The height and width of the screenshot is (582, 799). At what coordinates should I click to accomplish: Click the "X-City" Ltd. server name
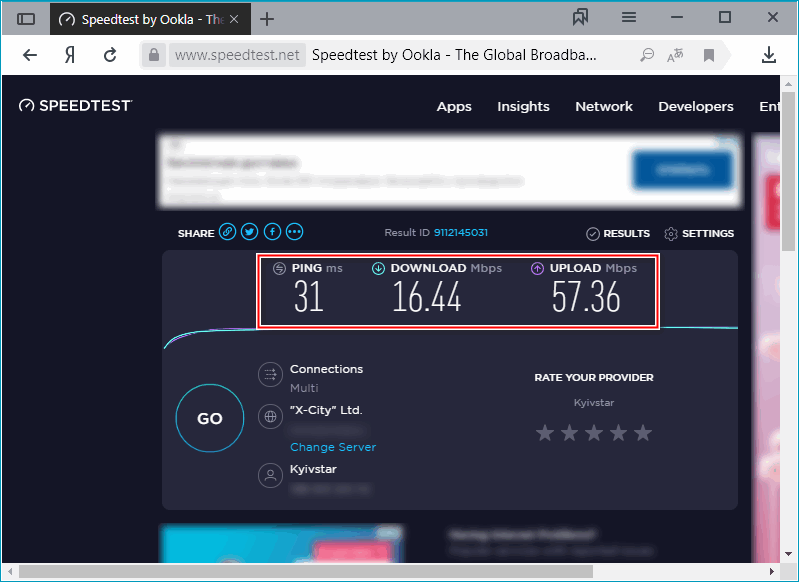[326, 410]
